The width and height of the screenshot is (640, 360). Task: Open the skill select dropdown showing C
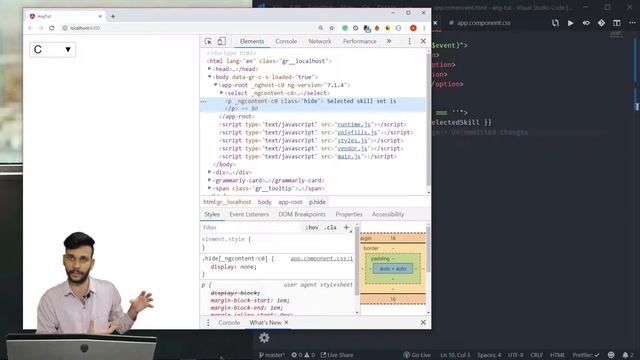point(53,50)
